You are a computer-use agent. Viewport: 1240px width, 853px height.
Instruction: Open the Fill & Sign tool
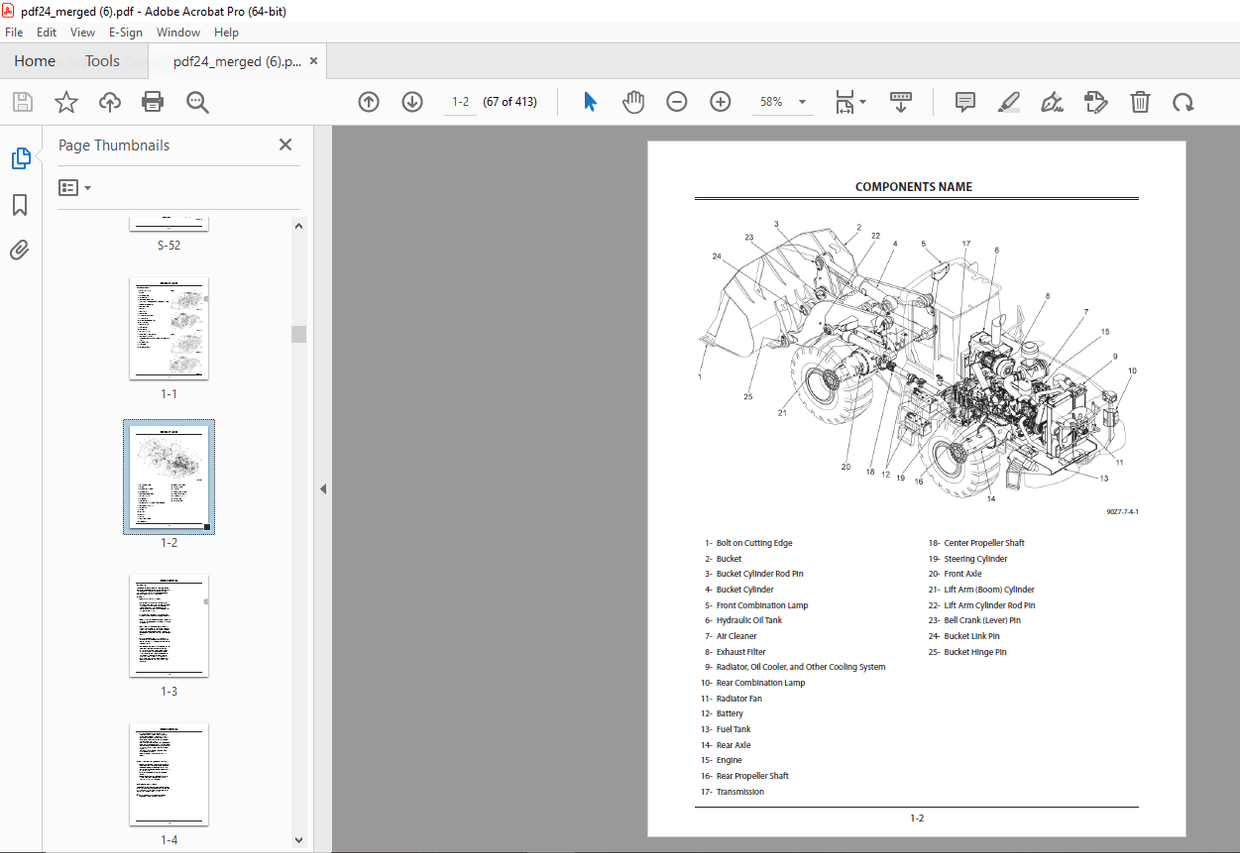coord(1051,101)
